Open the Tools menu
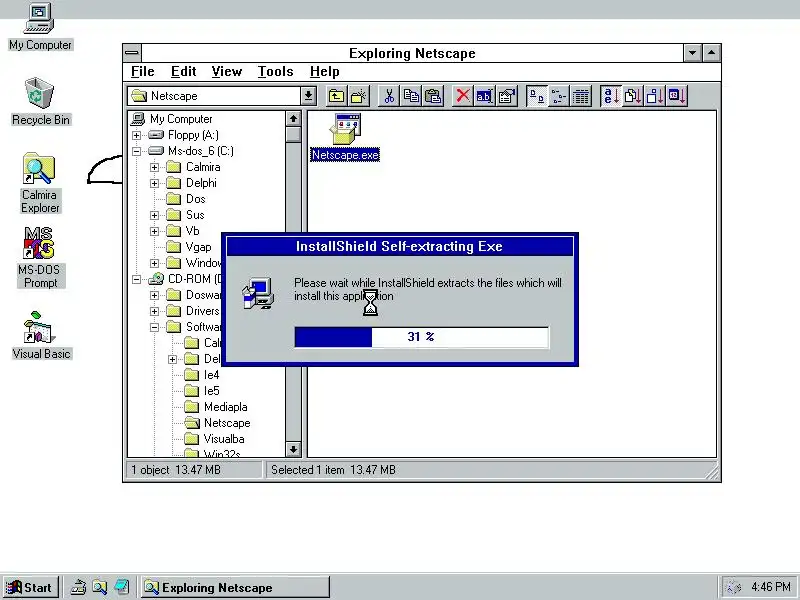The height and width of the screenshot is (600, 800). pos(276,71)
